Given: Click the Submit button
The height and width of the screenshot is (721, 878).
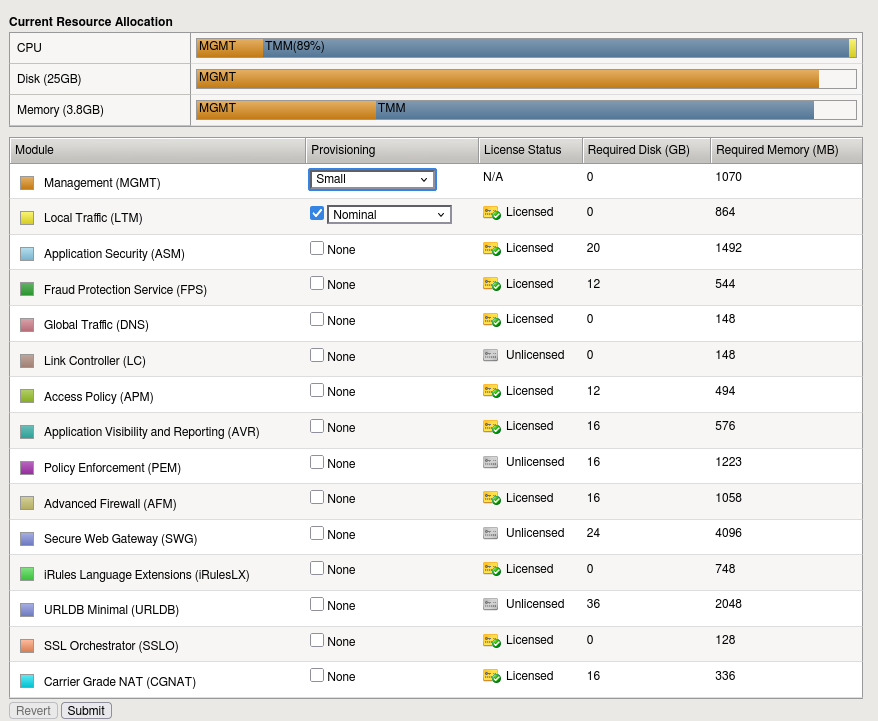Looking at the screenshot, I should tap(86, 710).
